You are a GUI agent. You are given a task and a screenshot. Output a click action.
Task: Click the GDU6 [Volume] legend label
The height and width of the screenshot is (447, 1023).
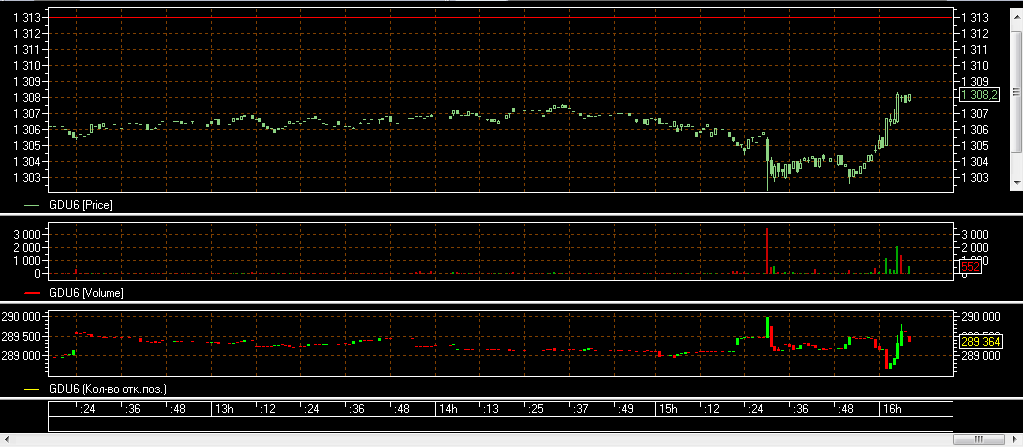[86, 293]
